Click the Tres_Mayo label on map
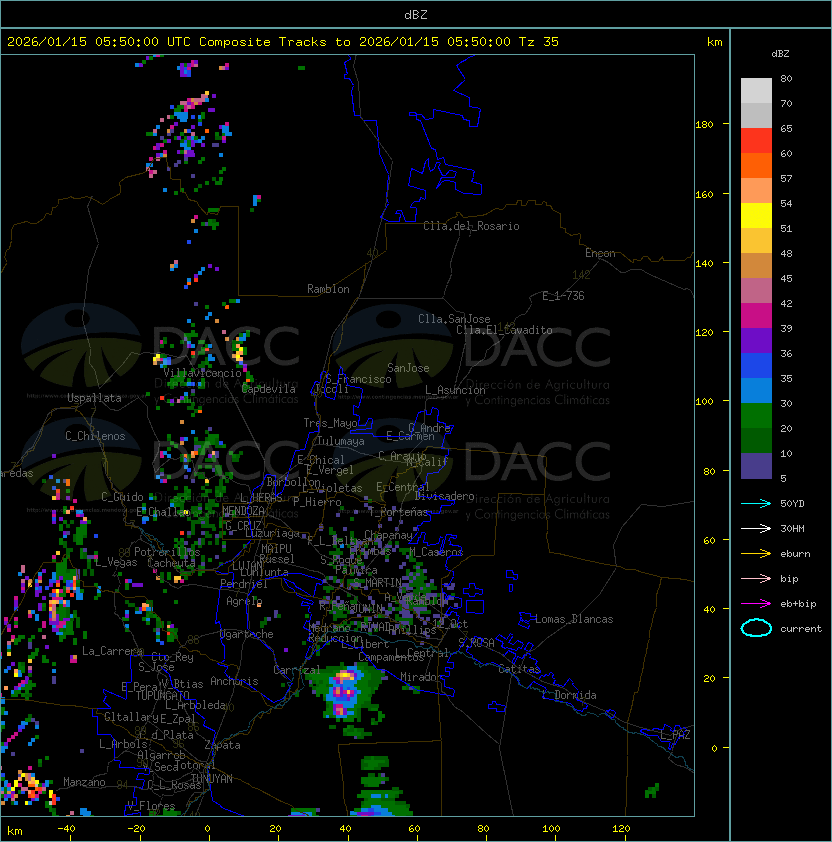The width and height of the screenshot is (832, 842). [330, 423]
